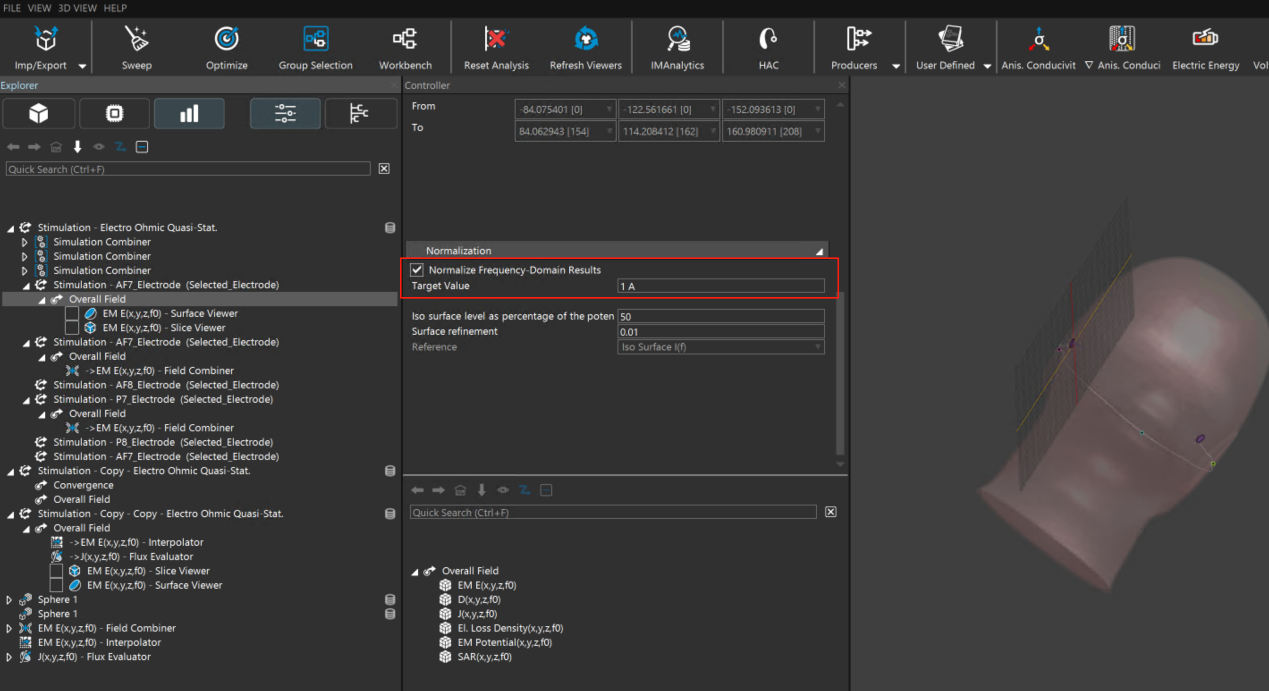
Task: Open the Producers dropdown arrow
Action: pyautogui.click(x=896, y=66)
